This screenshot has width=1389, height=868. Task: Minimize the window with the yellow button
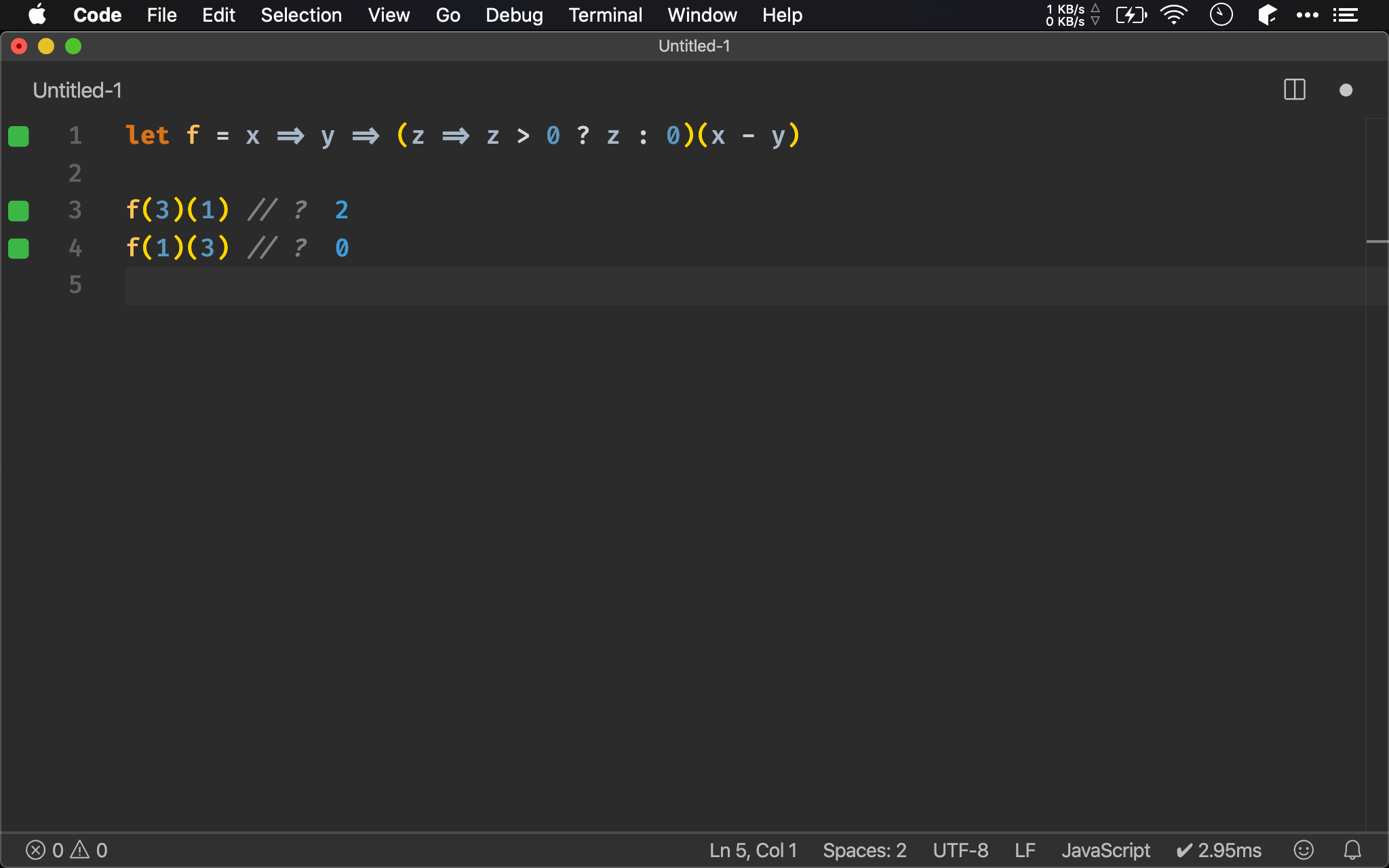46,46
